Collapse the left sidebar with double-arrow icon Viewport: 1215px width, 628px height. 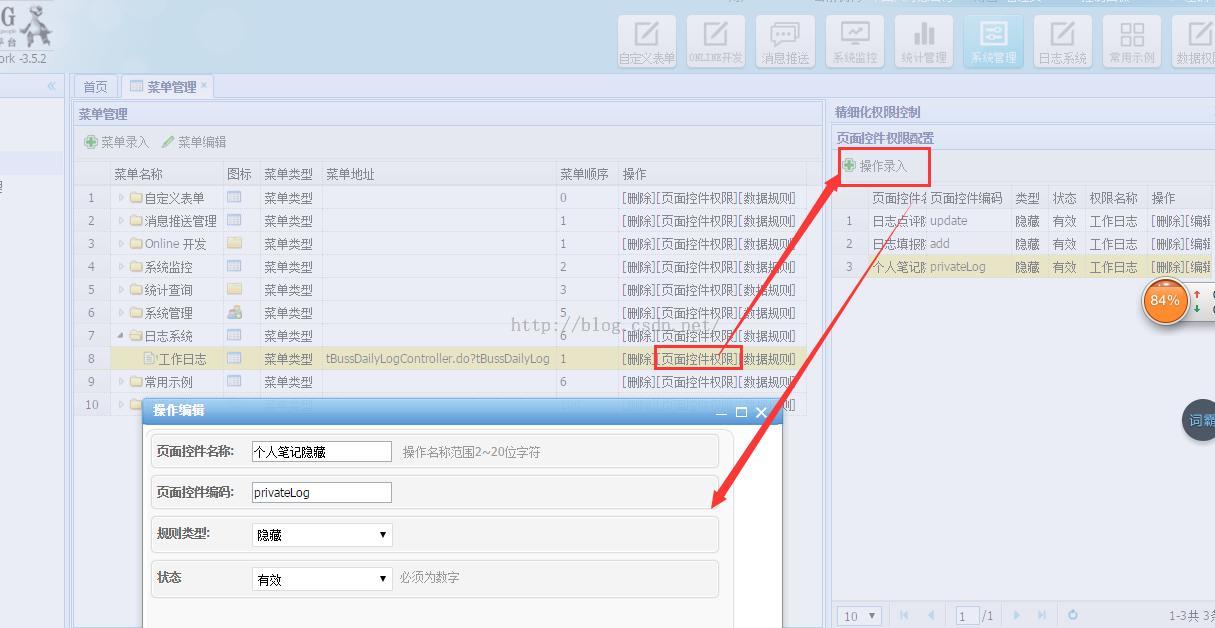(52, 87)
